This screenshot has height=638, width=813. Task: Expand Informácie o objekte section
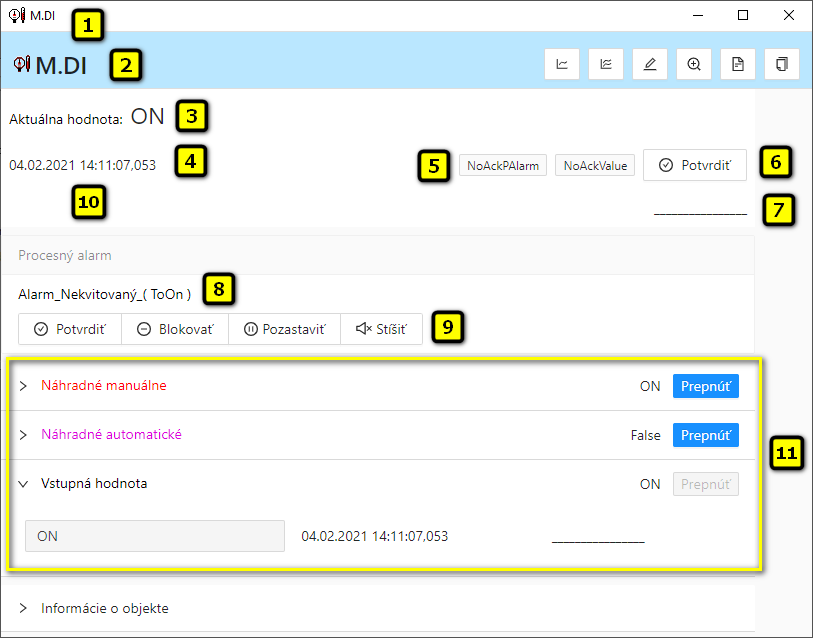[24, 608]
